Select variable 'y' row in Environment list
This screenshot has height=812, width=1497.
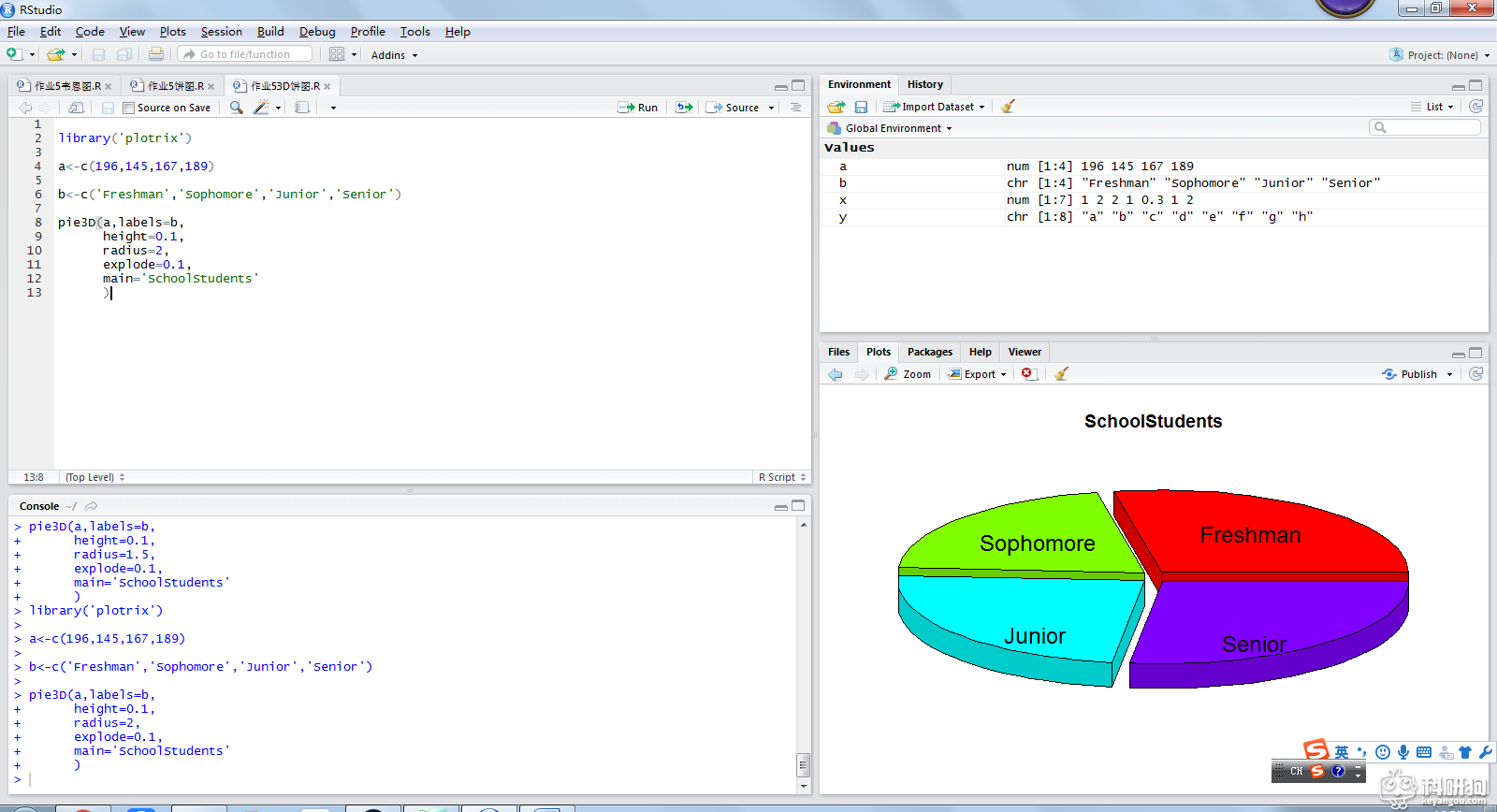(1154, 217)
